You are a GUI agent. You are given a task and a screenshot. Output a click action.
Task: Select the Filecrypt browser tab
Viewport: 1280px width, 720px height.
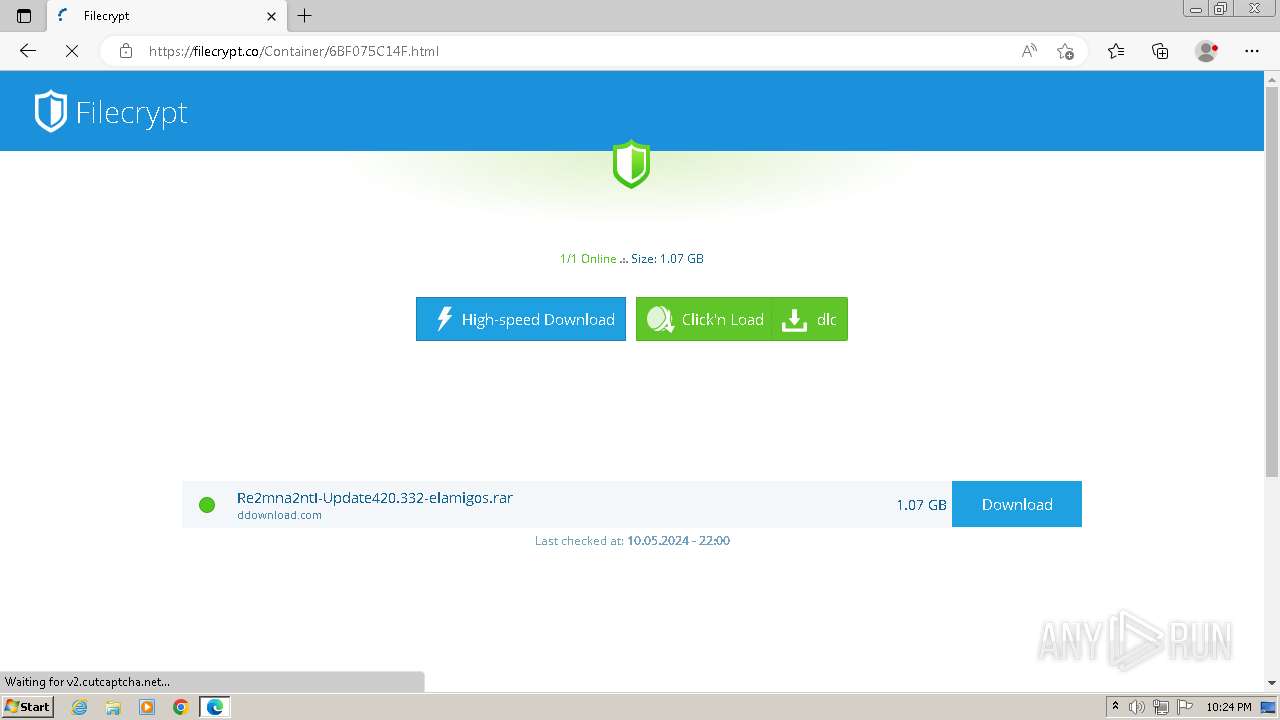click(x=165, y=16)
